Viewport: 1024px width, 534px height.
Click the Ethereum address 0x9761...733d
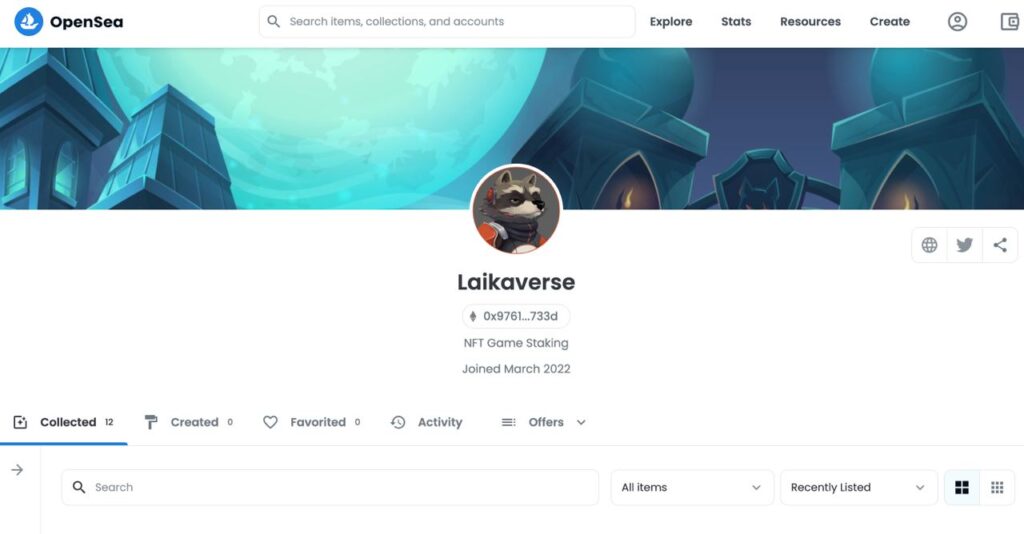tap(516, 316)
